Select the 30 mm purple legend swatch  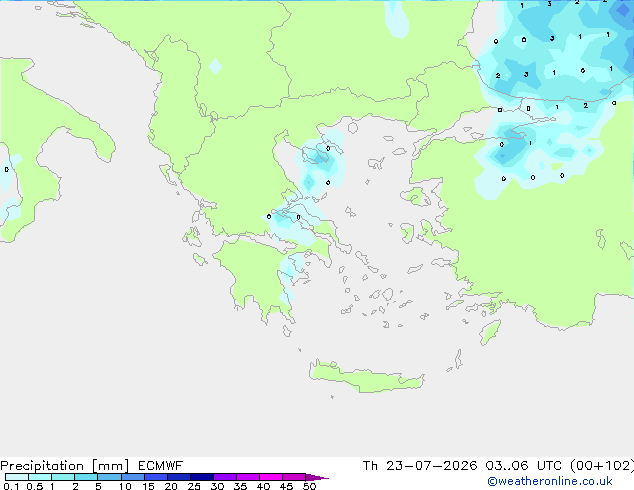(x=225, y=477)
